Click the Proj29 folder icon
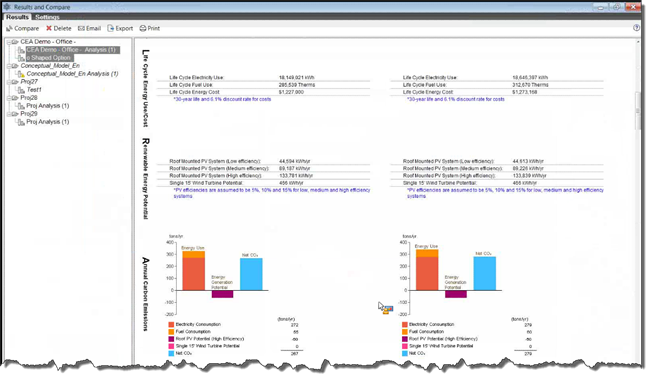This screenshot has height=382, width=650. 15,114
